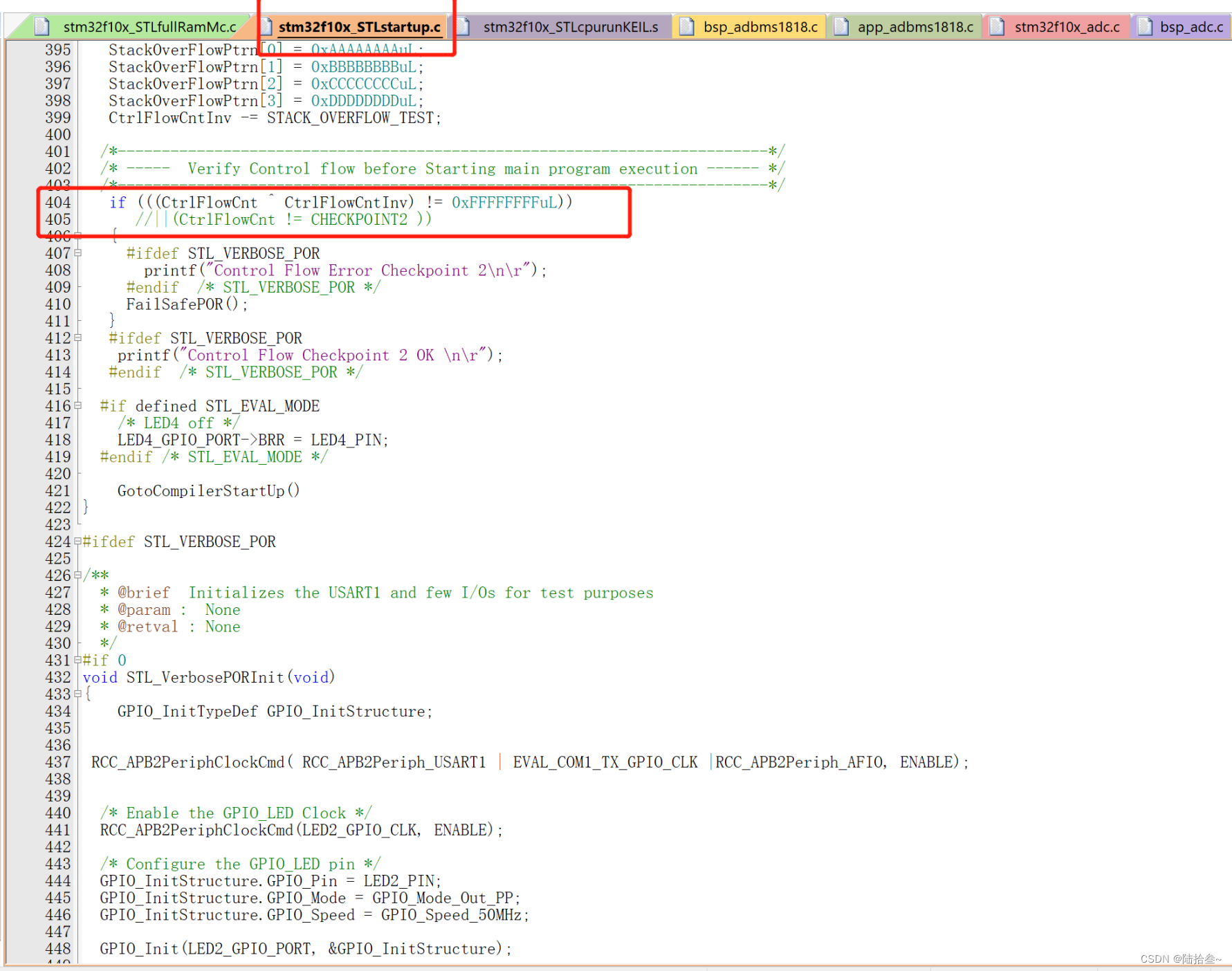Image resolution: width=1232 pixels, height=971 pixels.
Task: Click the file icon on bsp_adc.c tab
Action: coord(1145,26)
